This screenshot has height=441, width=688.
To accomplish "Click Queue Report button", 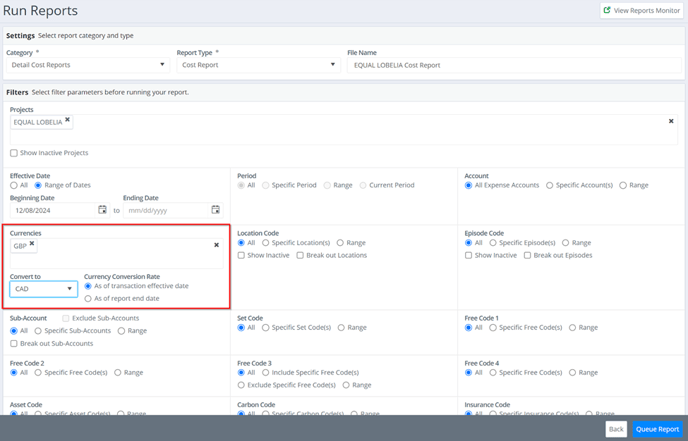I will [657, 429].
